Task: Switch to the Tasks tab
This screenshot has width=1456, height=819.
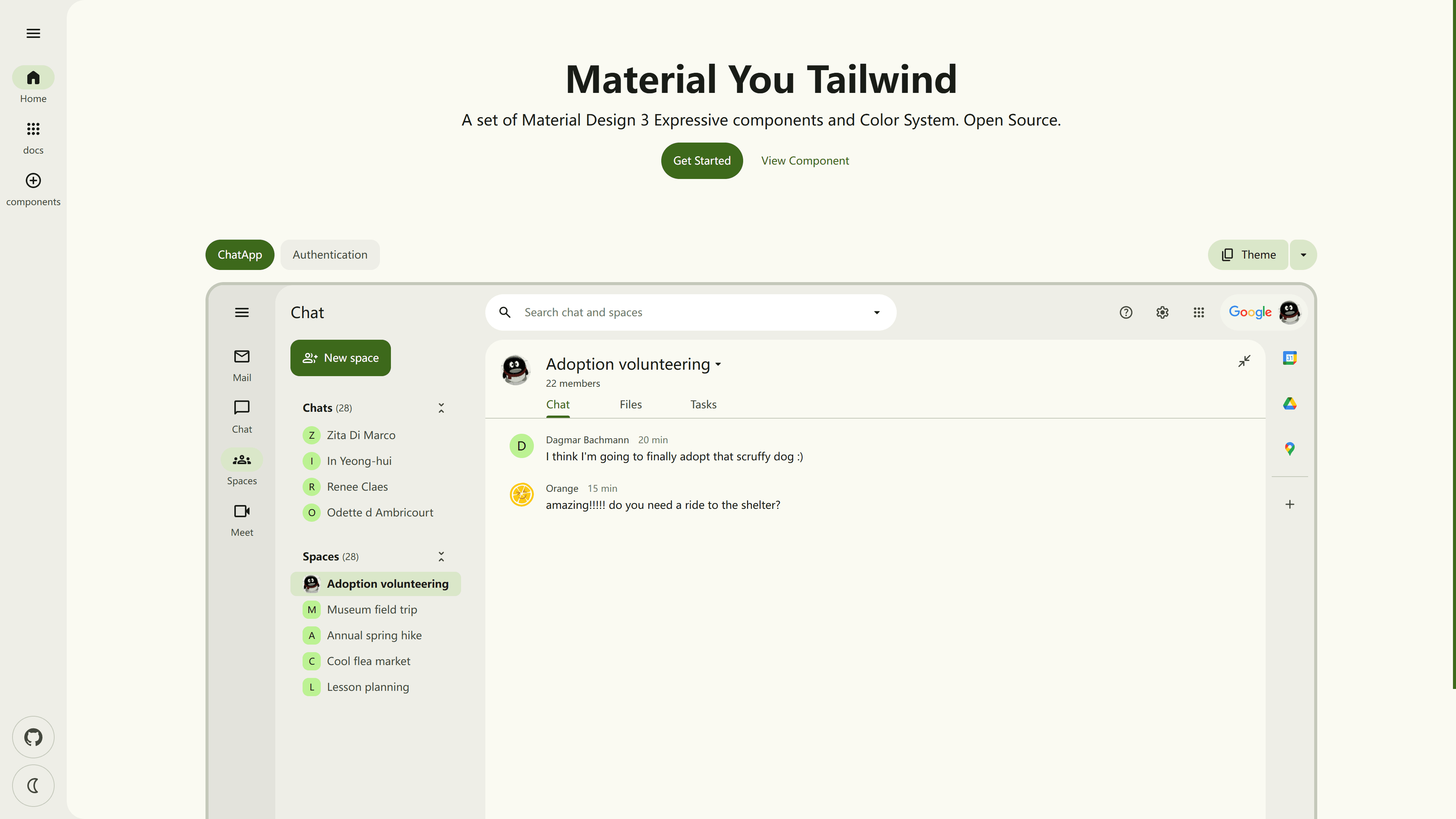Action: click(x=703, y=404)
